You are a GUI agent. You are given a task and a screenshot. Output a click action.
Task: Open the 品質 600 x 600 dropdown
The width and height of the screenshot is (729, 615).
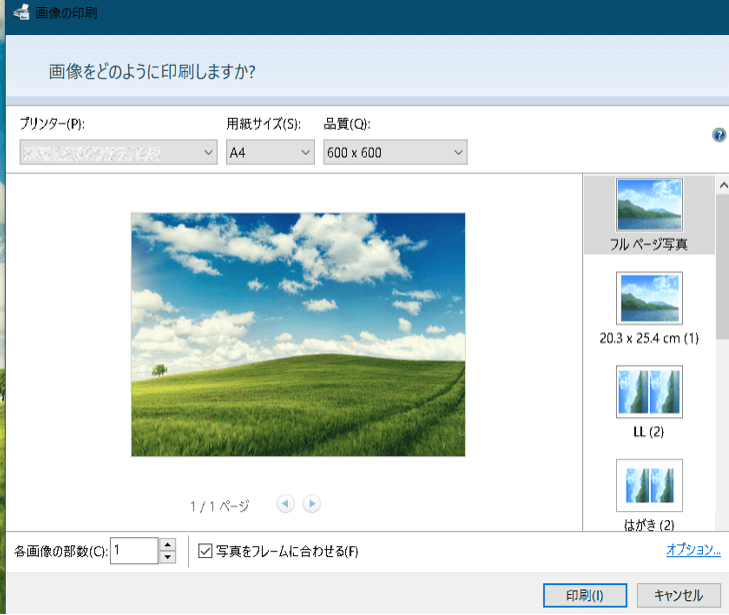click(x=395, y=152)
